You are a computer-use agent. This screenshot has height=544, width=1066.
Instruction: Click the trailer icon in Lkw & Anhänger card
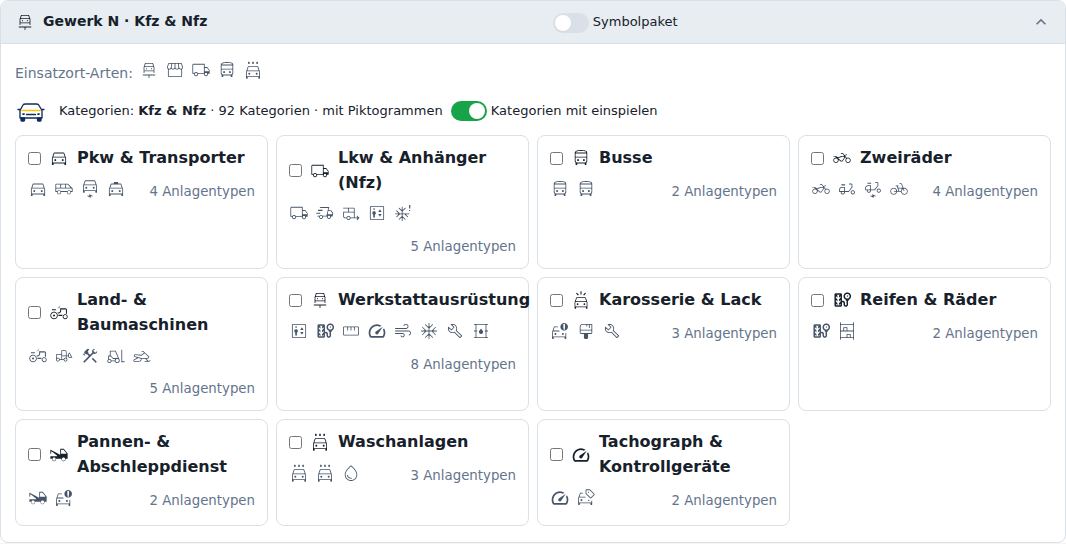pyautogui.click(x=351, y=214)
